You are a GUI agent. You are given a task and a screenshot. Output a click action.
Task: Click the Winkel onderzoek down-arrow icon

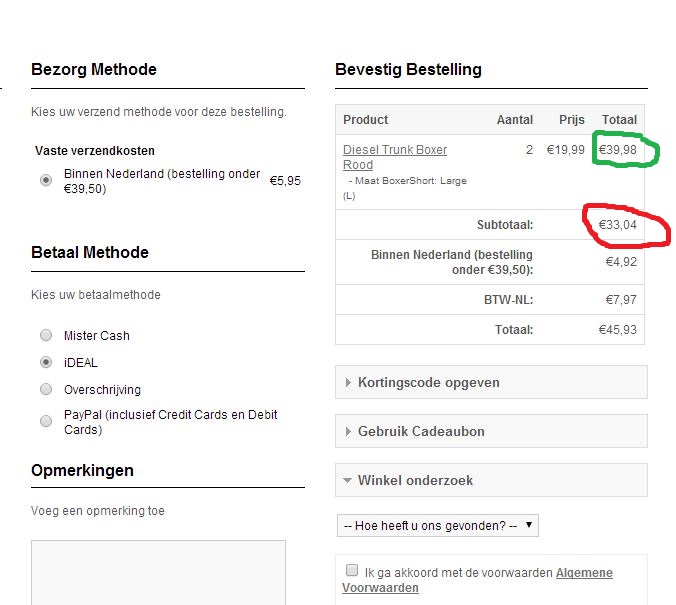pos(347,480)
